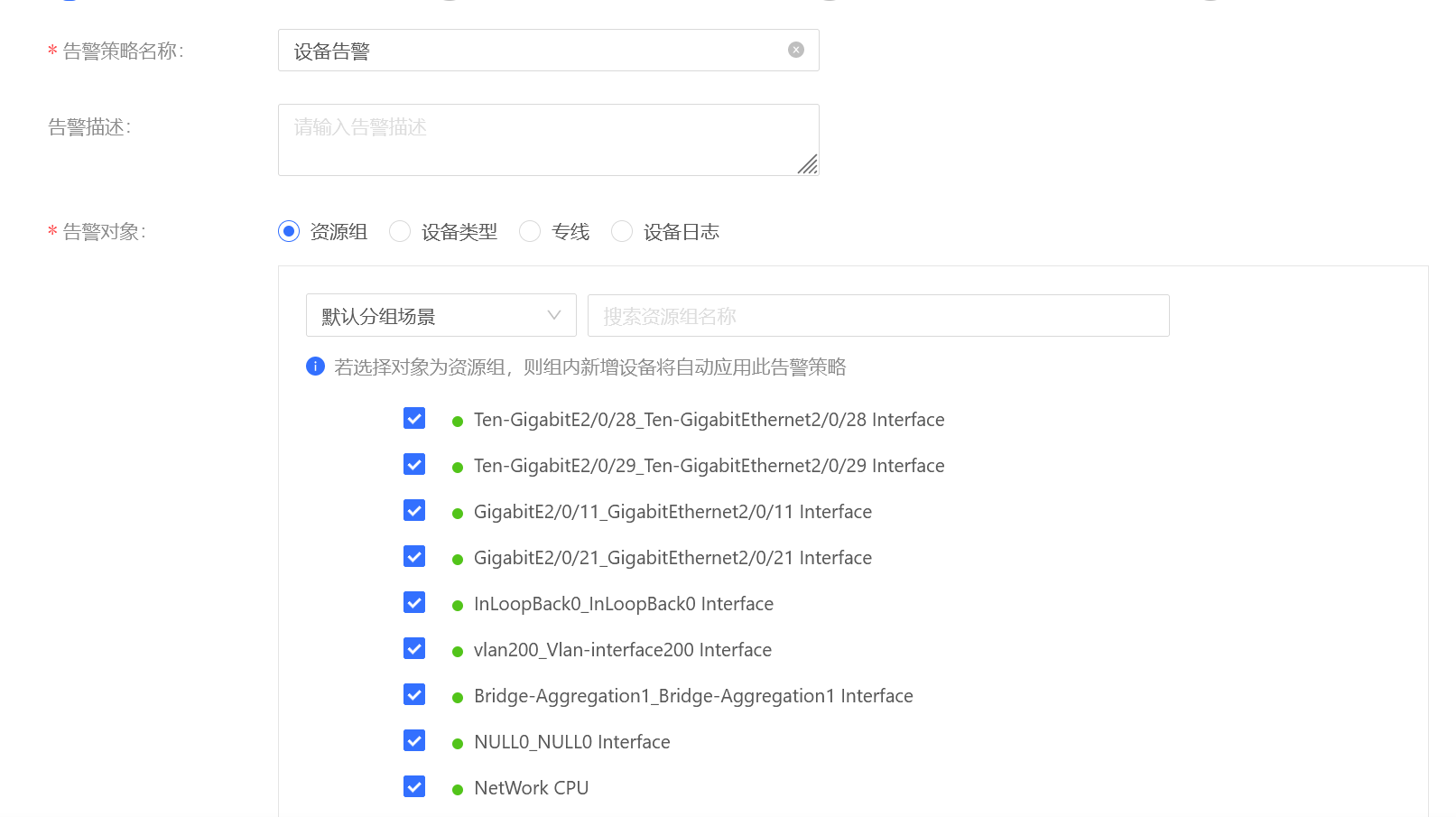
Task: Click the dropdown chevron arrow of 默认分组场景
Action: [554, 315]
